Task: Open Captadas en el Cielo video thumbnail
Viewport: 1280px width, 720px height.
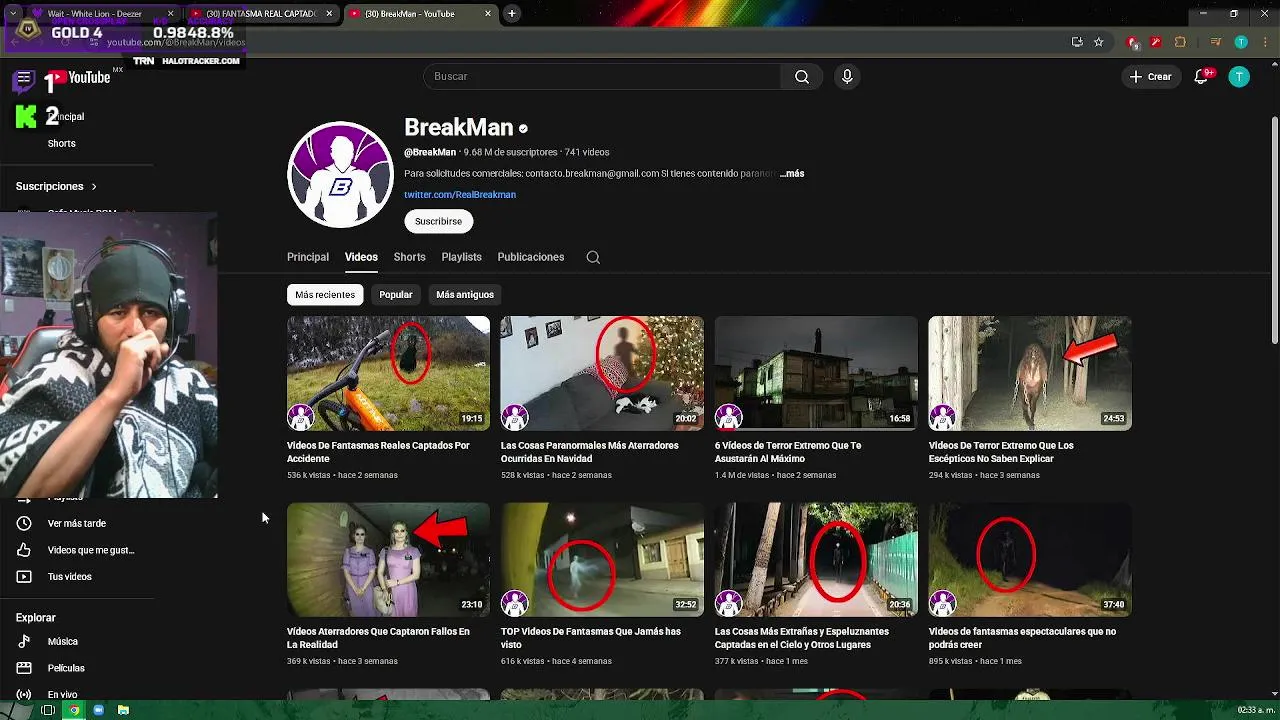Action: [816, 560]
